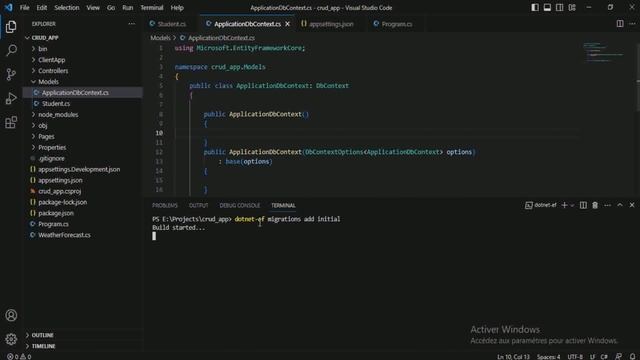Toggle bottom panel layout icon in title bar
Viewport: 640px width, 360px height.
[547, 7]
